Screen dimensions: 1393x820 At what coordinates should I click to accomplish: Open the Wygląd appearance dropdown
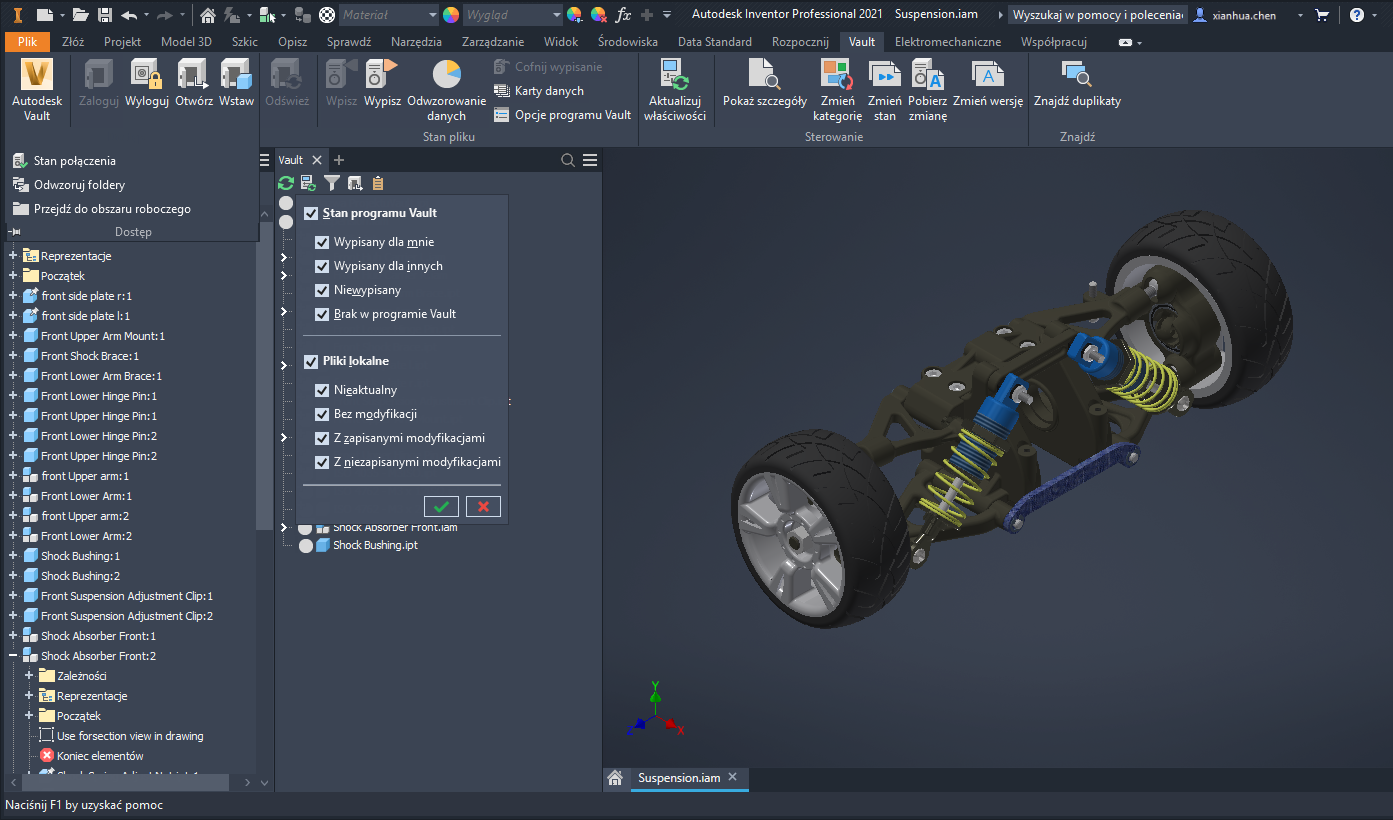click(x=512, y=15)
